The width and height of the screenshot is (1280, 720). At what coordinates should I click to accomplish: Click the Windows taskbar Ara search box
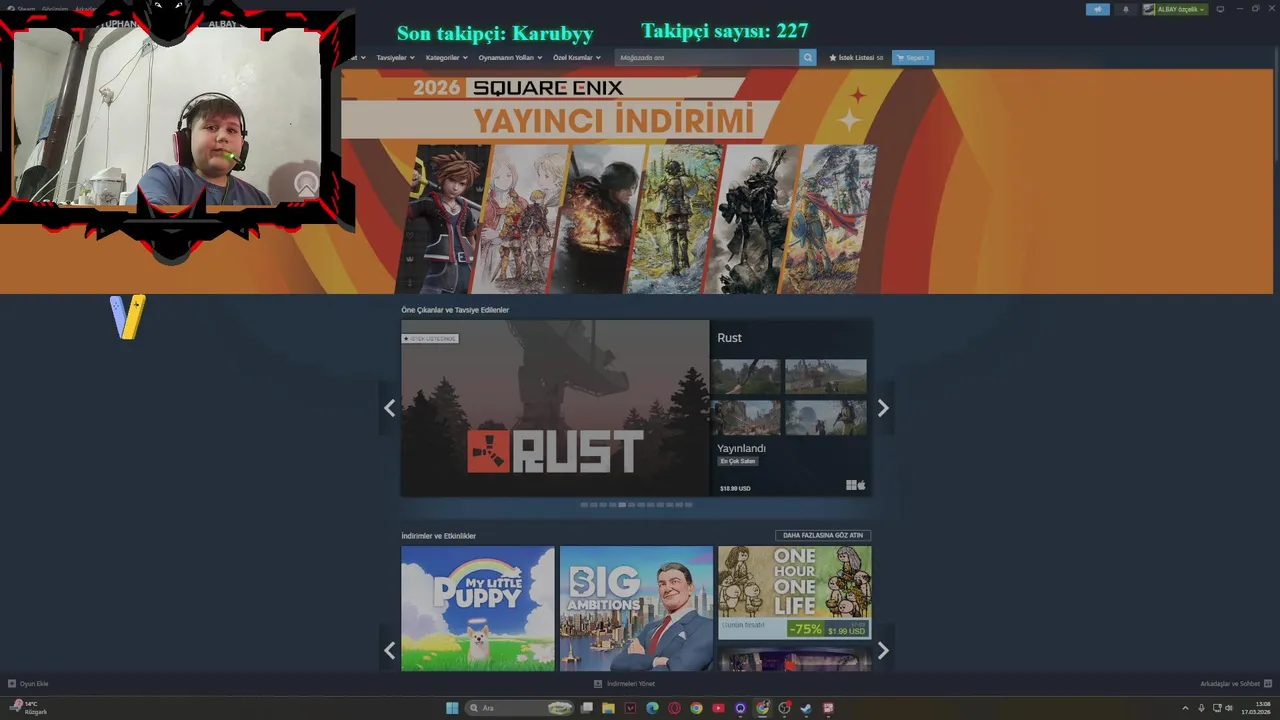click(x=520, y=708)
